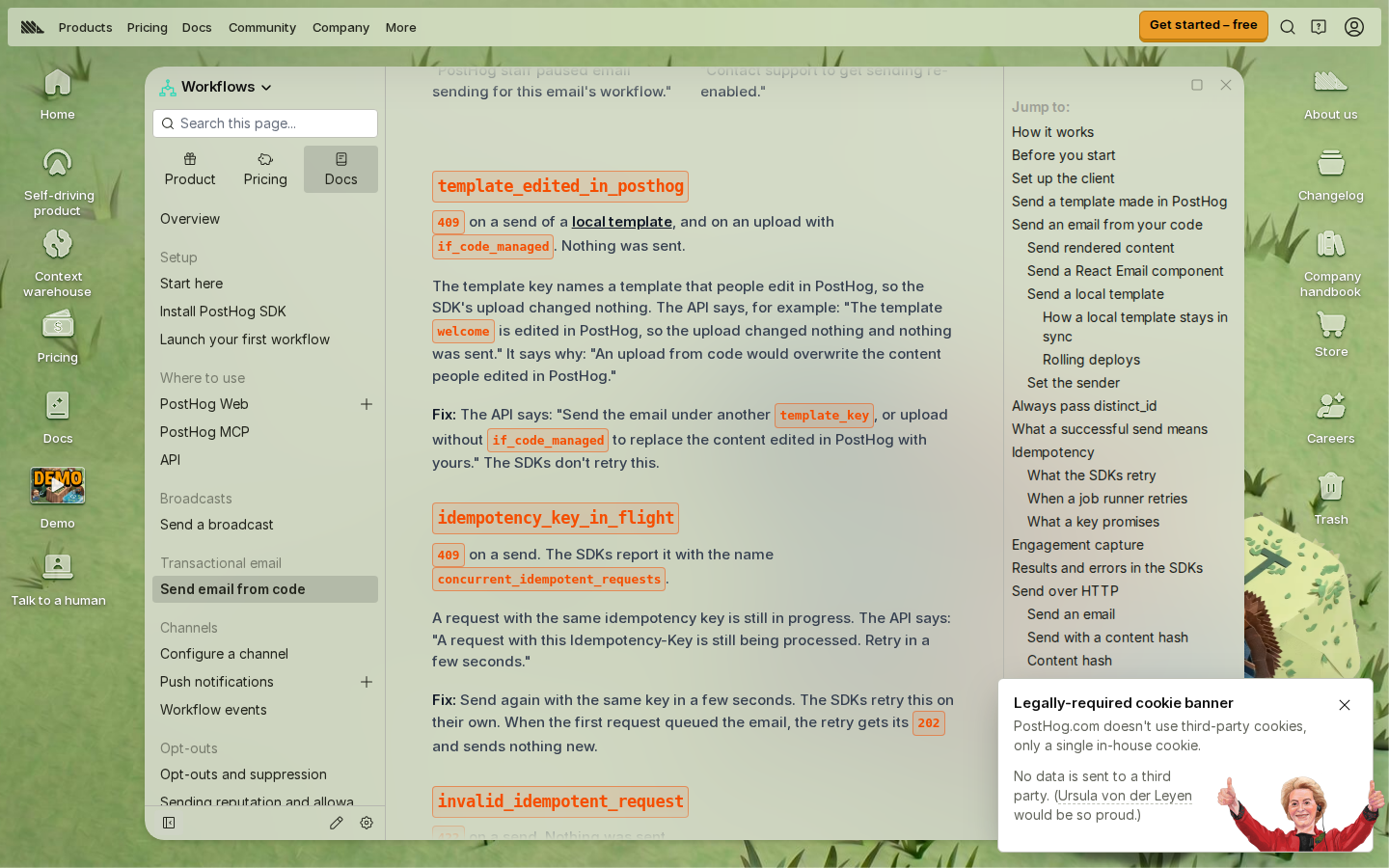This screenshot has width=1389, height=868.
Task: Open Configure a channel page
Action: click(x=224, y=654)
